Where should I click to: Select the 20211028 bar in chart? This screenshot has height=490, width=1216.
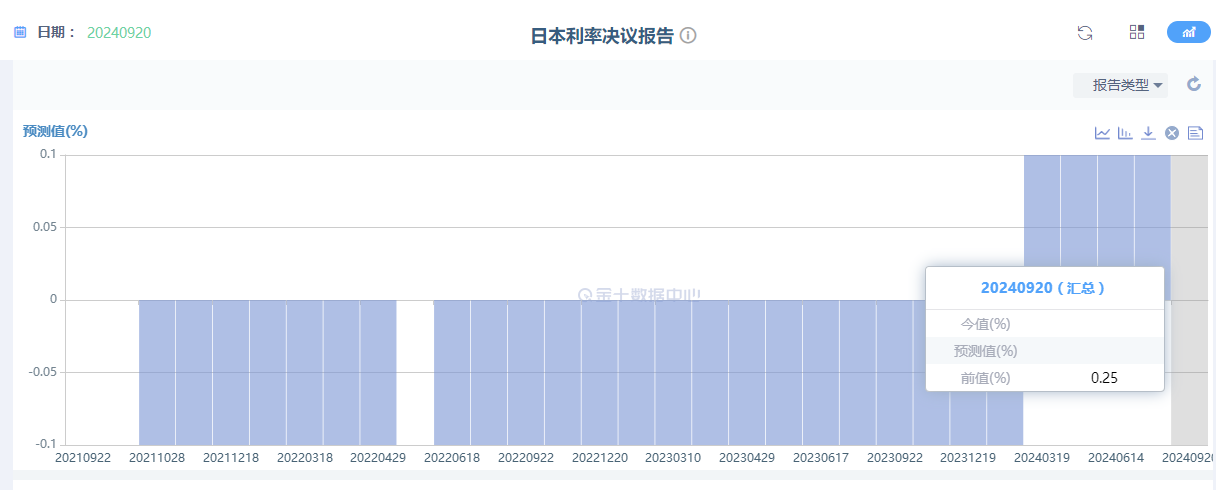pyautogui.click(x=157, y=372)
